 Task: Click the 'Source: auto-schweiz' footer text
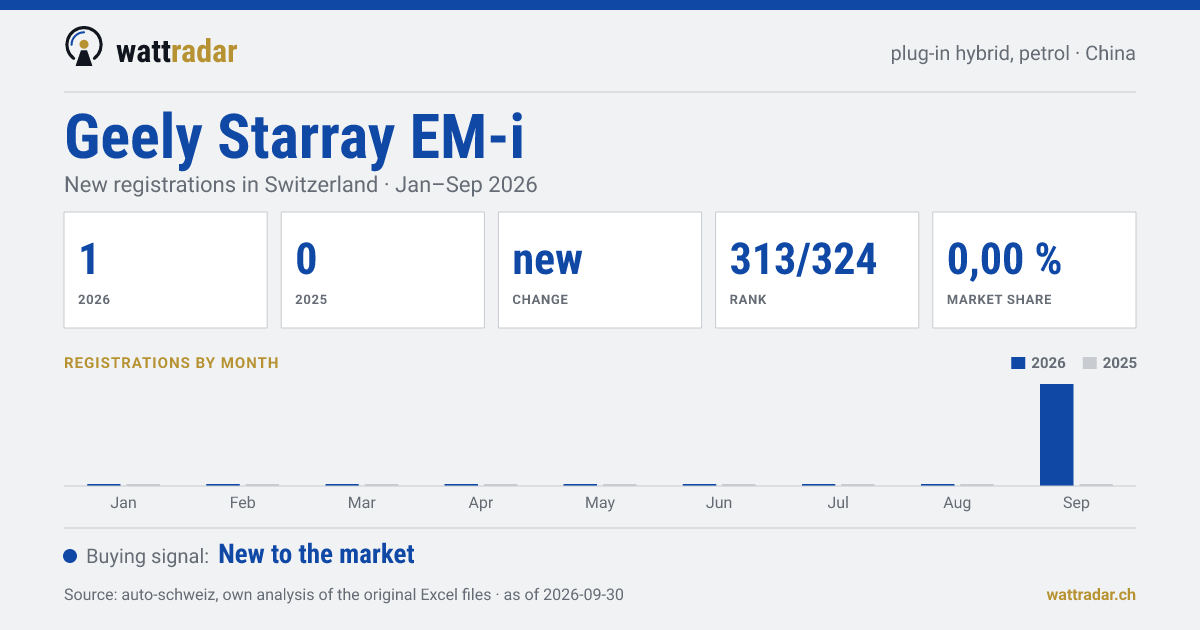tap(344, 594)
